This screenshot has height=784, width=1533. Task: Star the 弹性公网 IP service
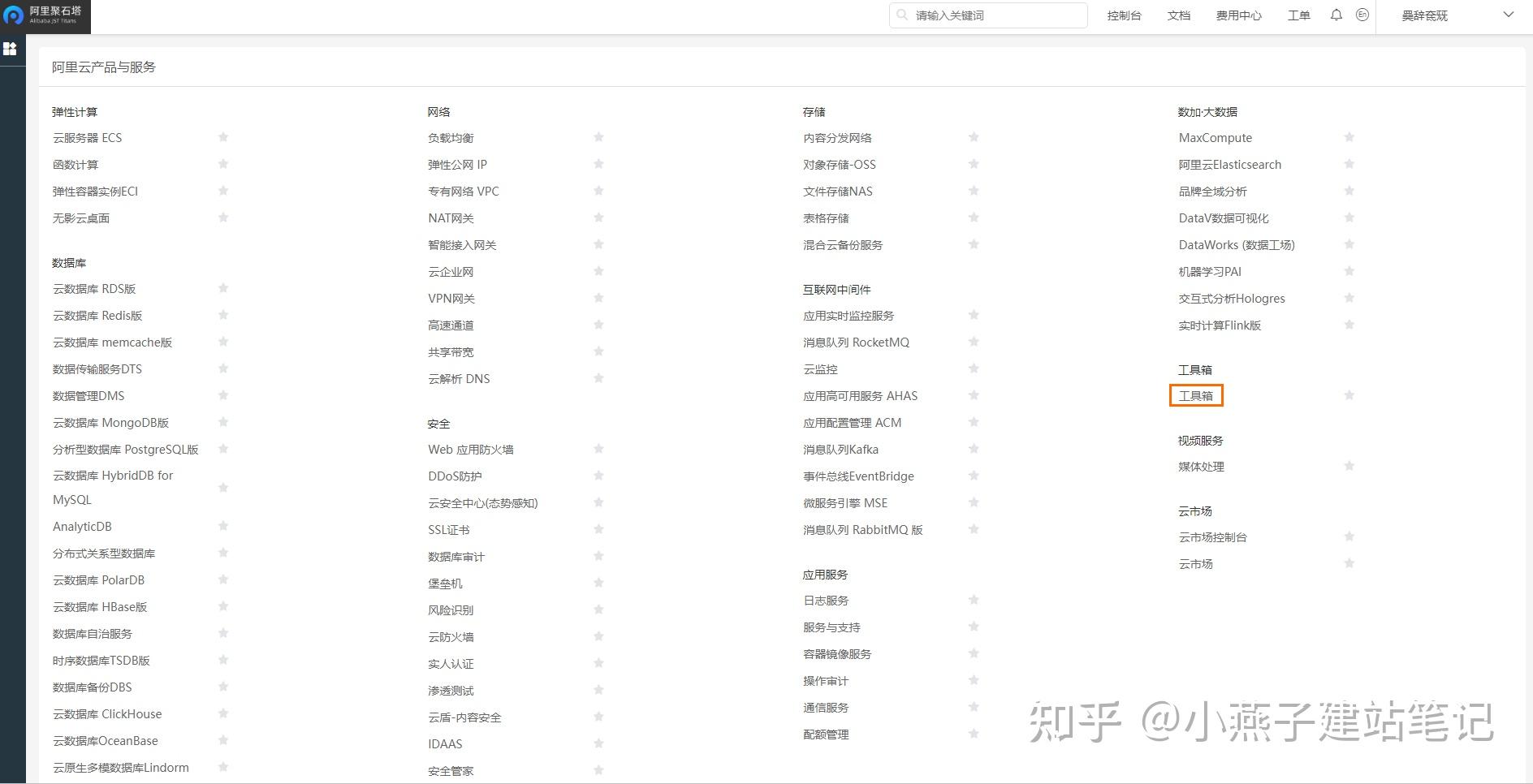(x=598, y=164)
